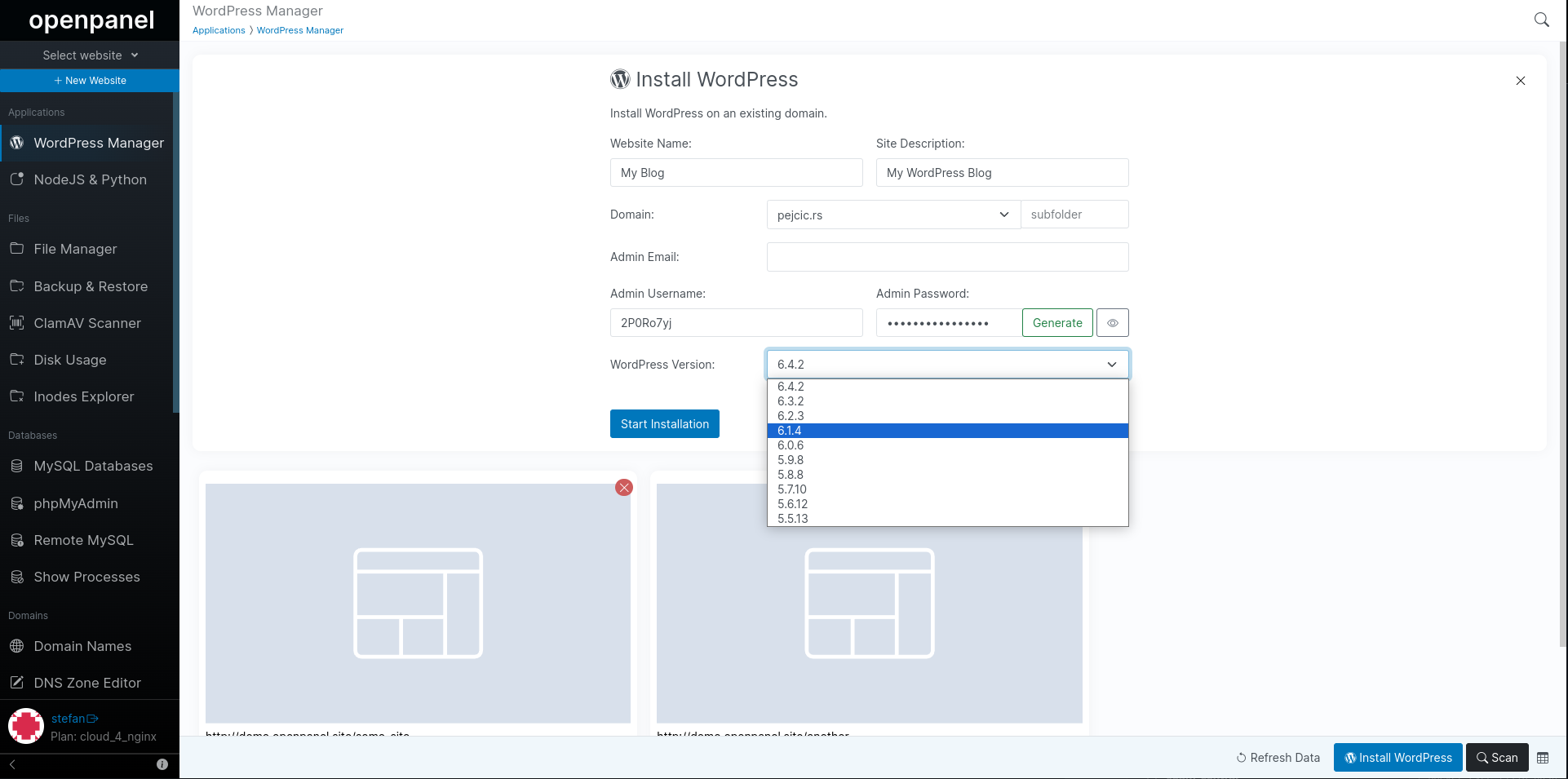Click the Website Name input field

(x=736, y=173)
